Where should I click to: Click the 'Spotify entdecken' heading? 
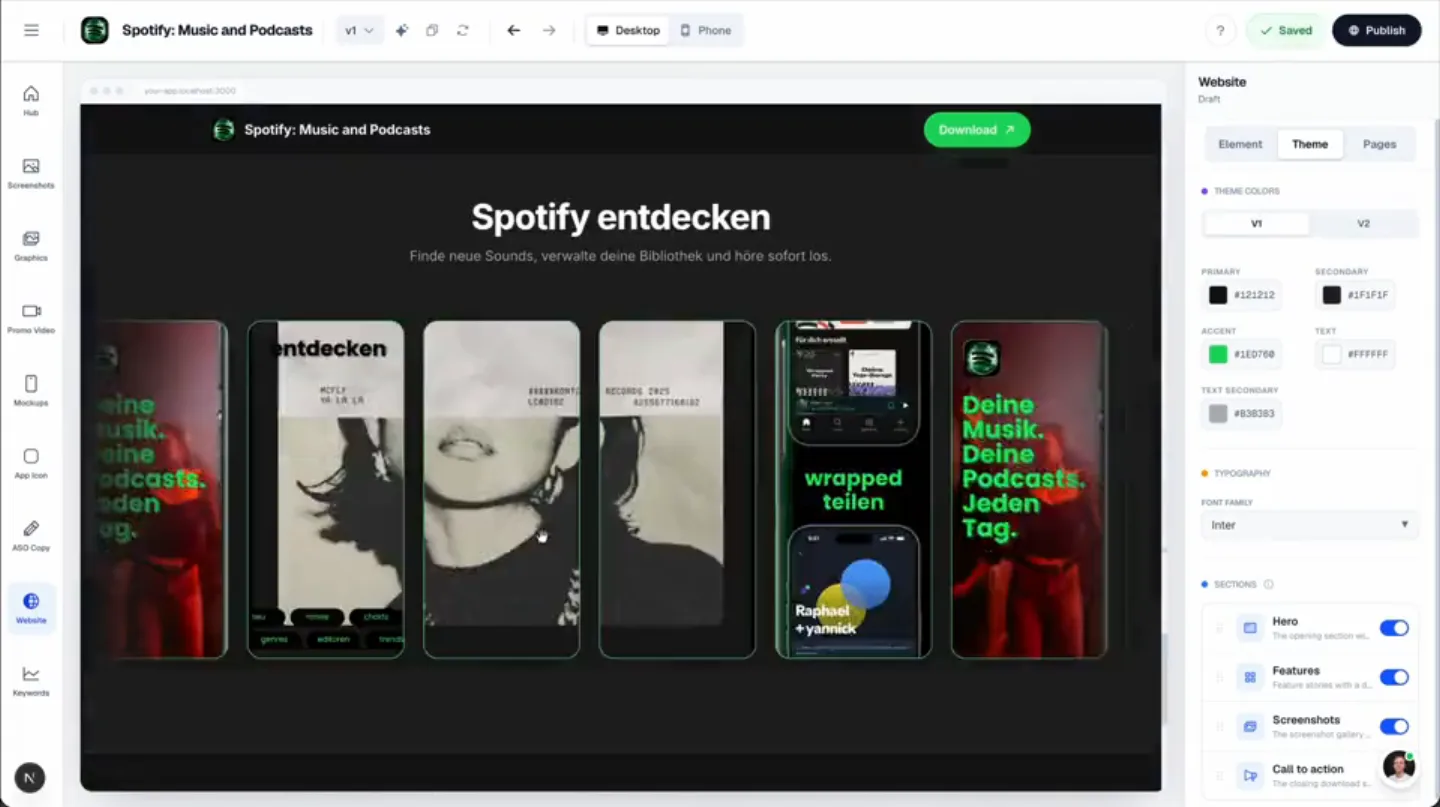point(621,217)
